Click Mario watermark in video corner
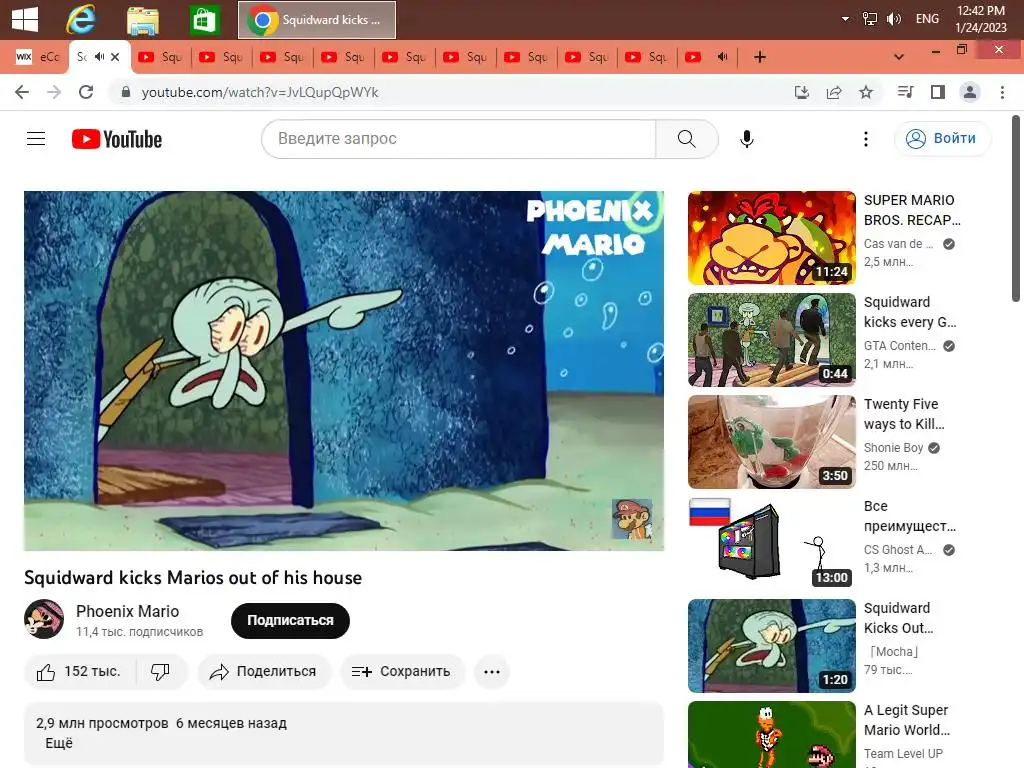The width and height of the screenshot is (1024, 768). pyautogui.click(x=632, y=519)
